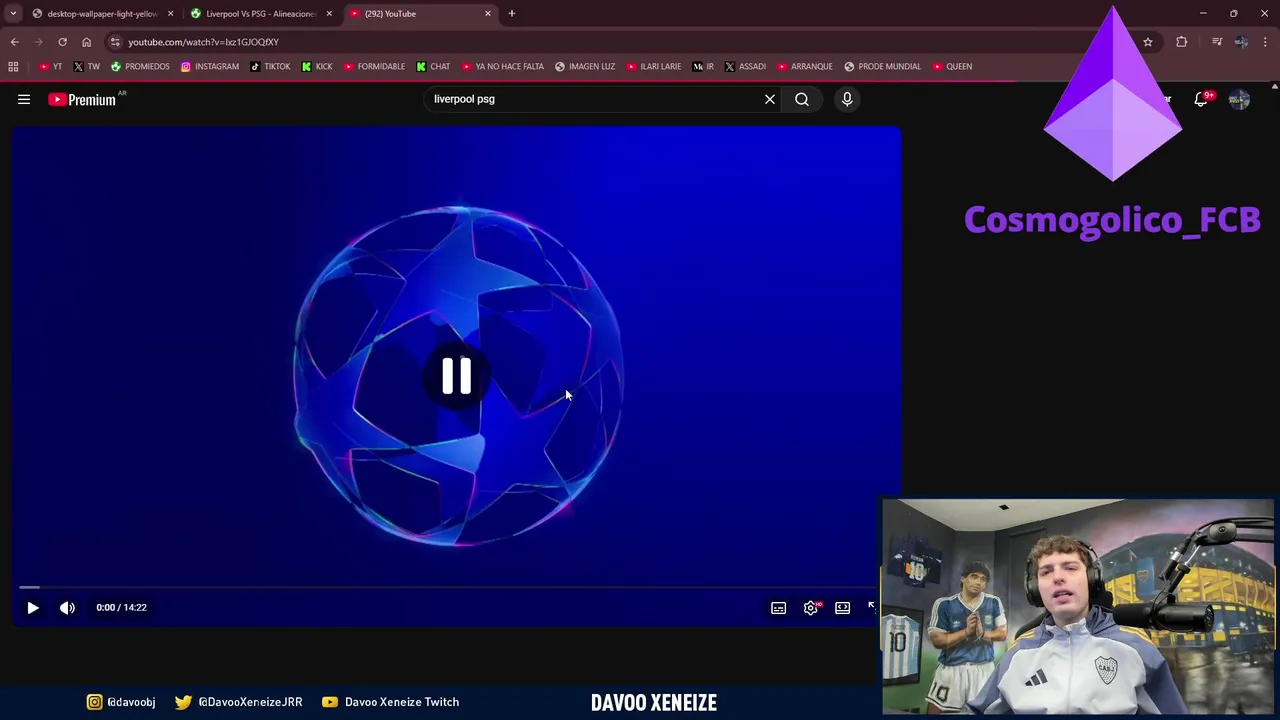
Task: Open Chrome three-dot menu
Action: [1266, 42]
